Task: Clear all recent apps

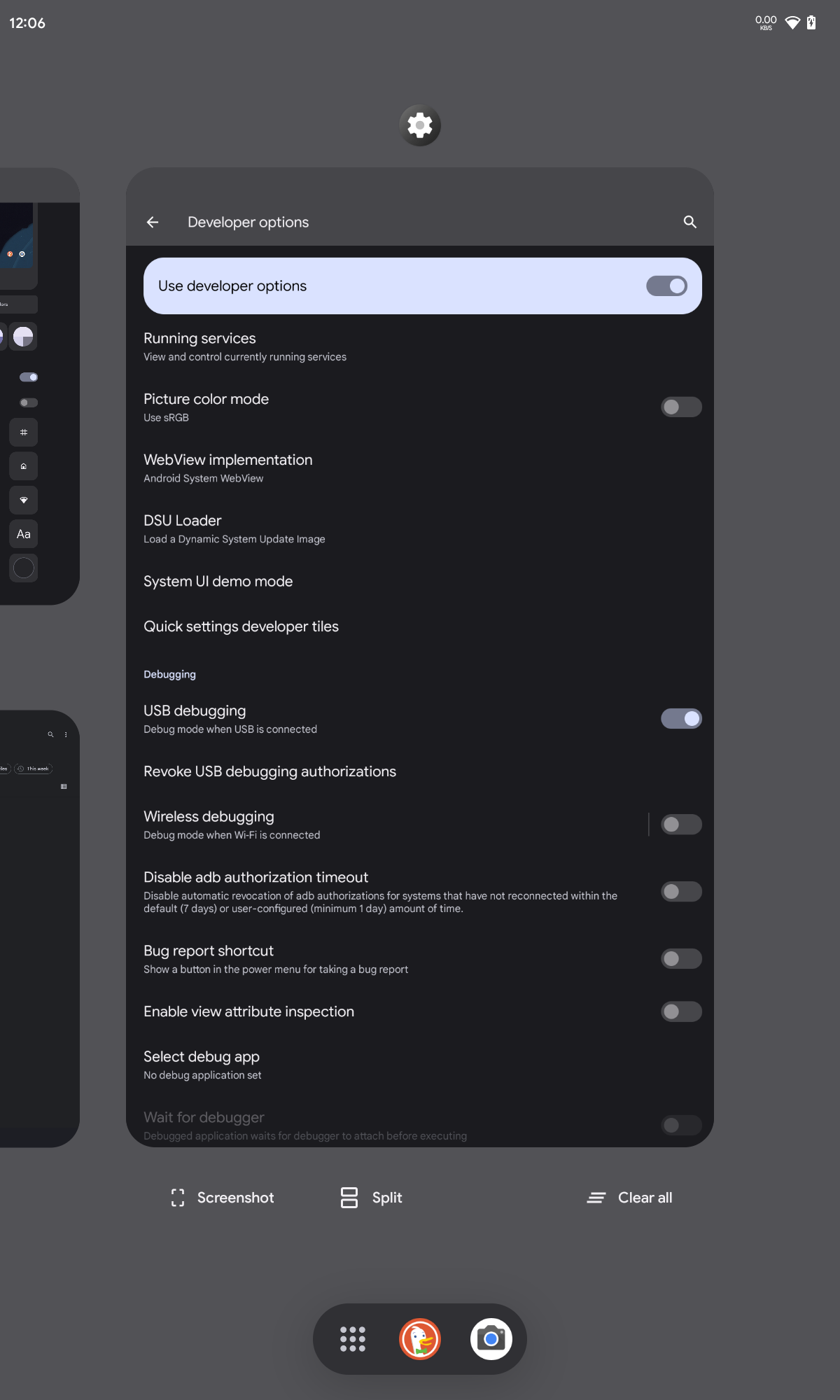Action: coord(630,1198)
